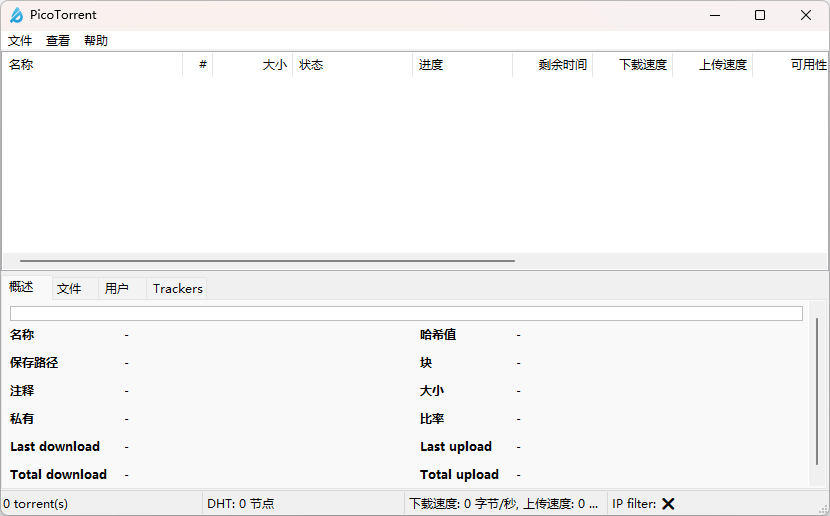Click the 'IP filter:' status label
Image resolution: width=830 pixels, height=516 pixels.
(634, 504)
